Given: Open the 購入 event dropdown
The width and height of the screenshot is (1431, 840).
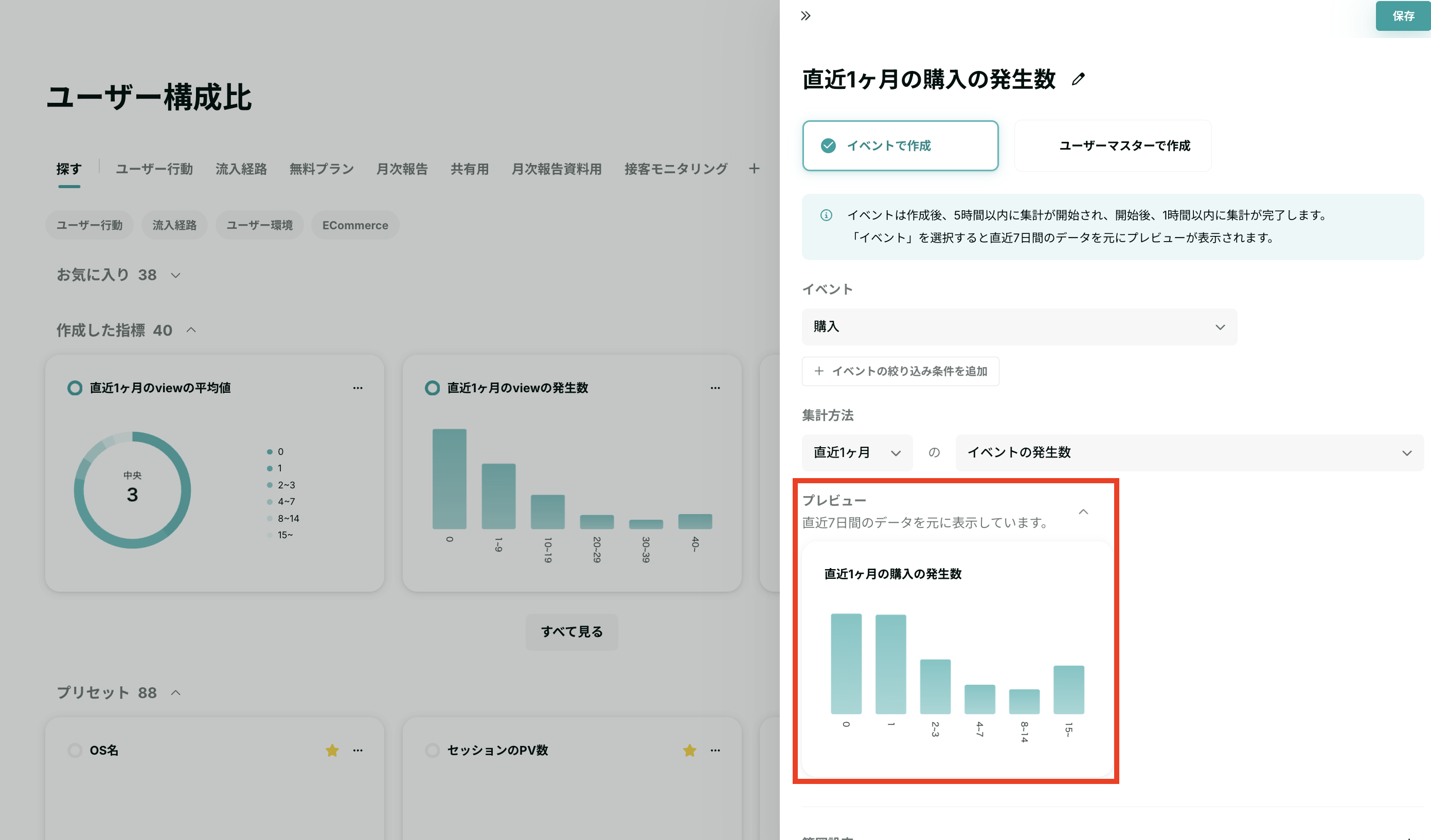Looking at the screenshot, I should 1019,327.
